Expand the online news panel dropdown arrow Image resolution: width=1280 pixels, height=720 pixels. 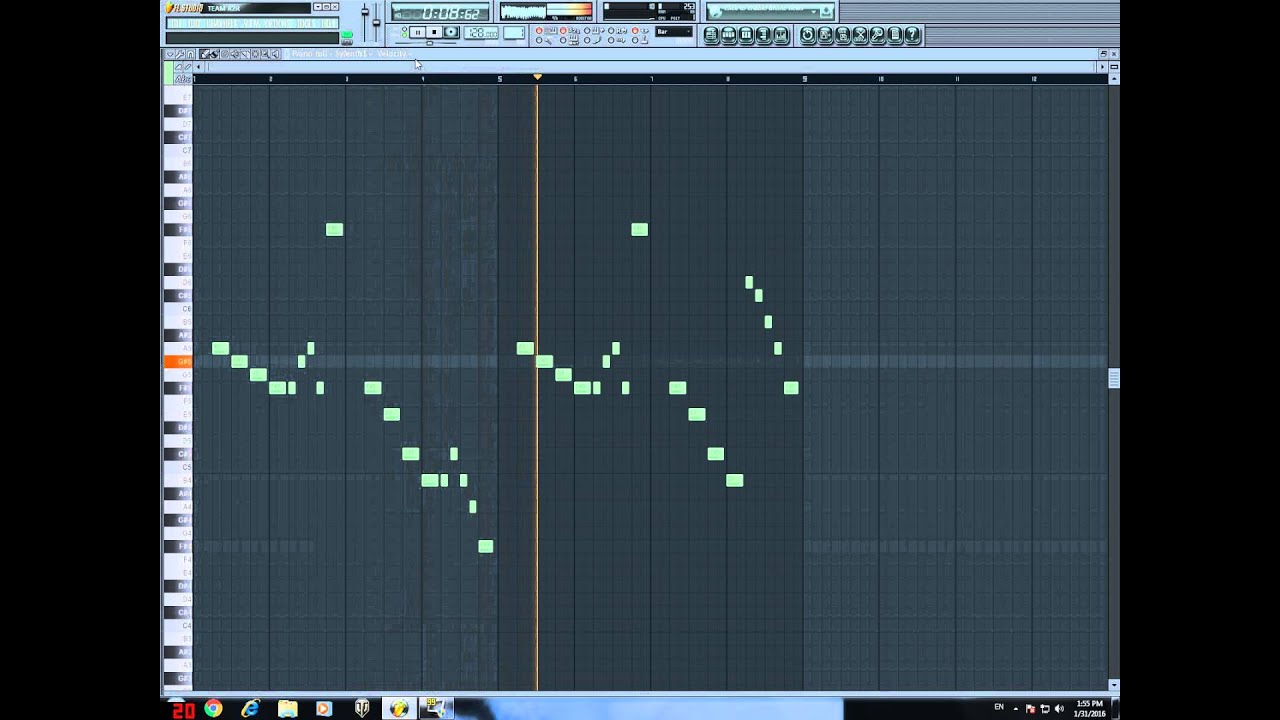click(813, 12)
